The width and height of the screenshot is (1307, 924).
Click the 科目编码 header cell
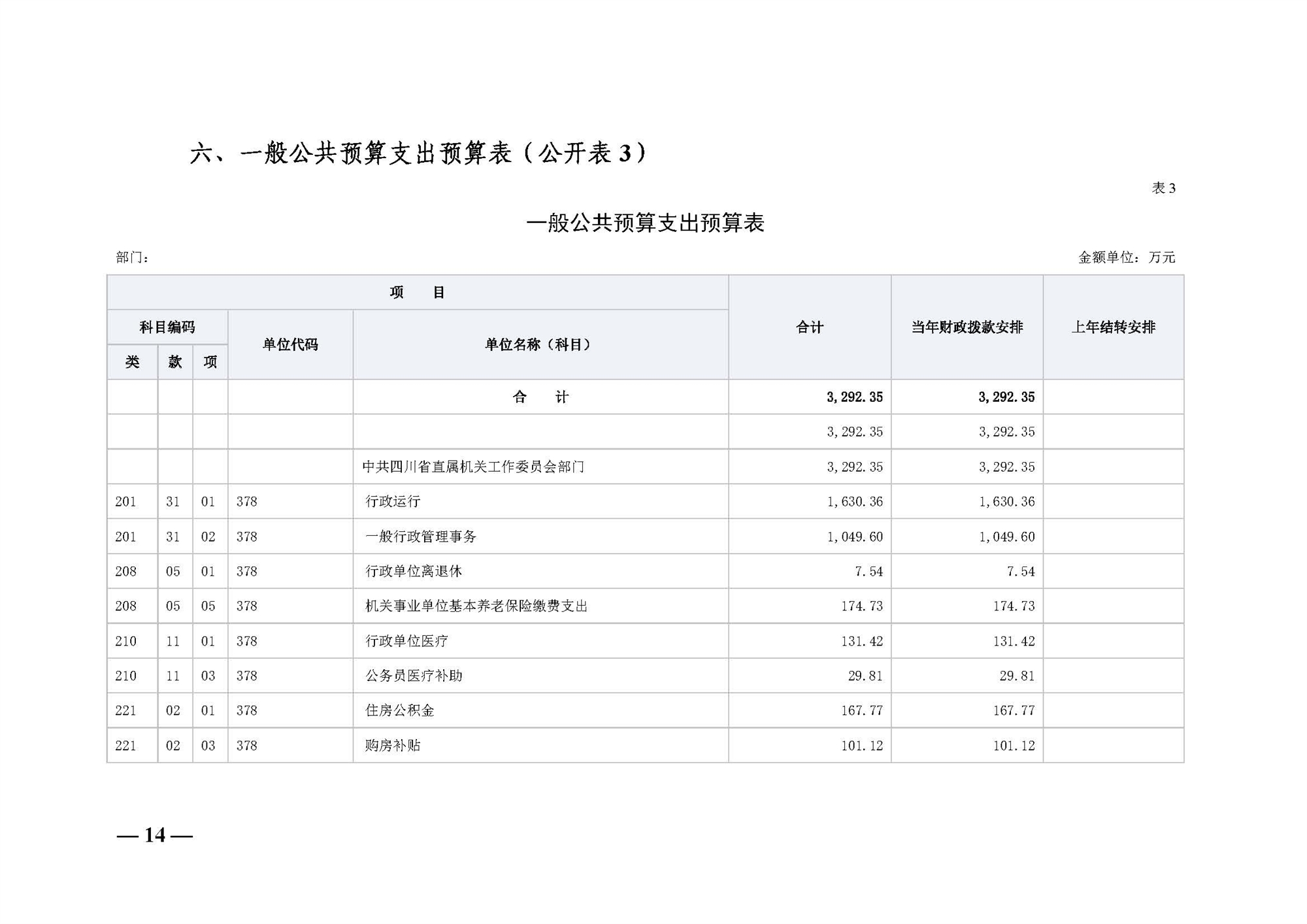(167, 327)
